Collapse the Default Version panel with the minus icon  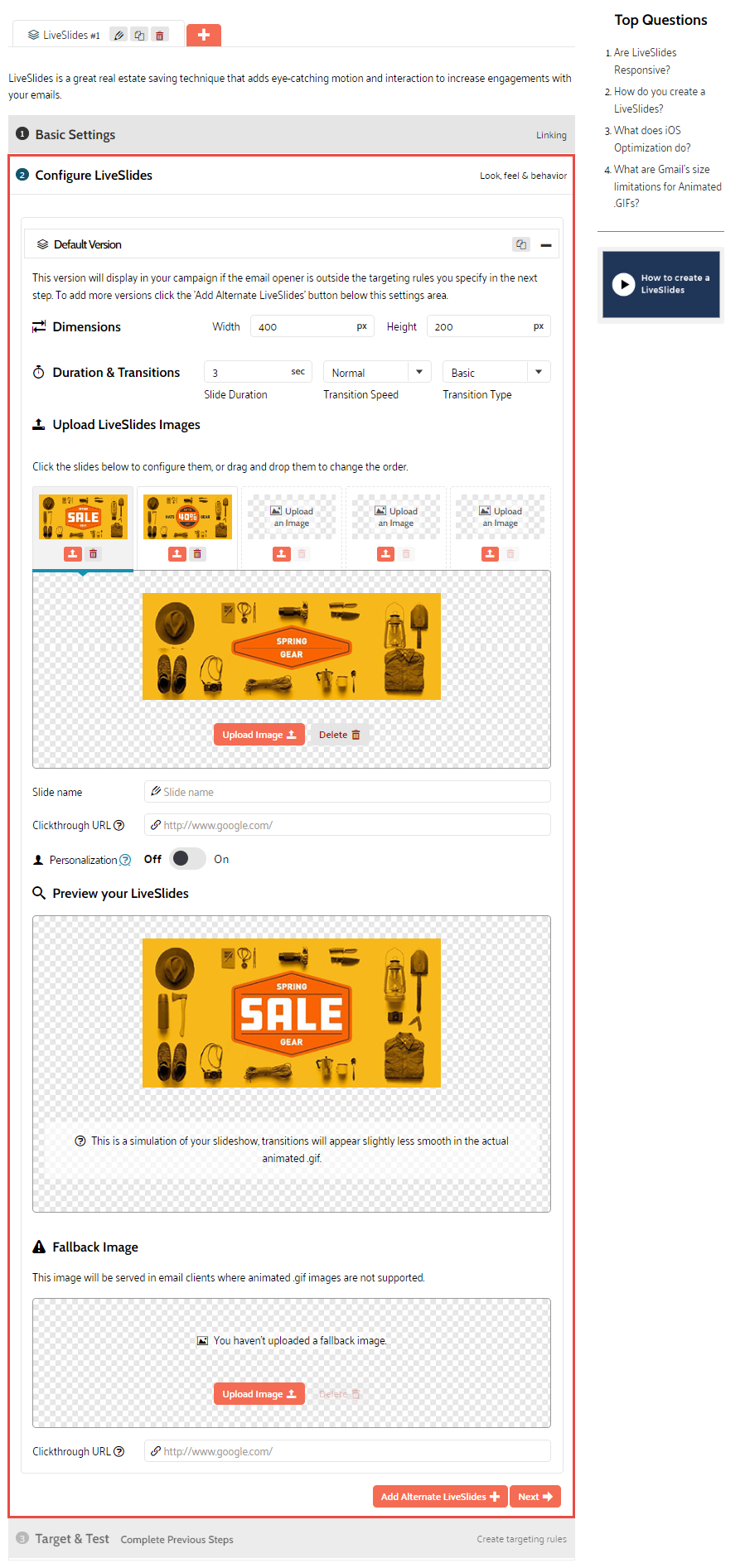coord(546,244)
